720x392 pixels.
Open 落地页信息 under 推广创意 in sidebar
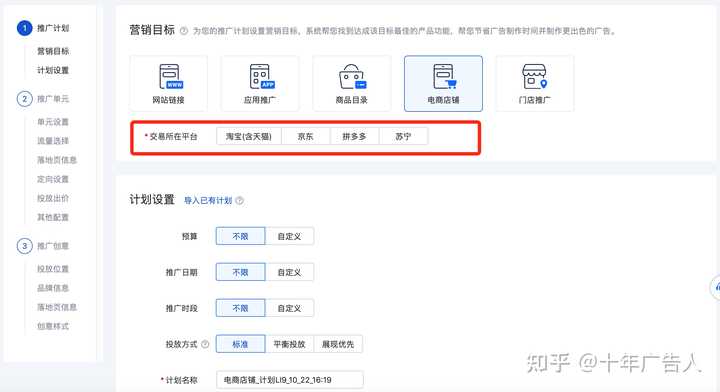pyautogui.click(x=57, y=307)
